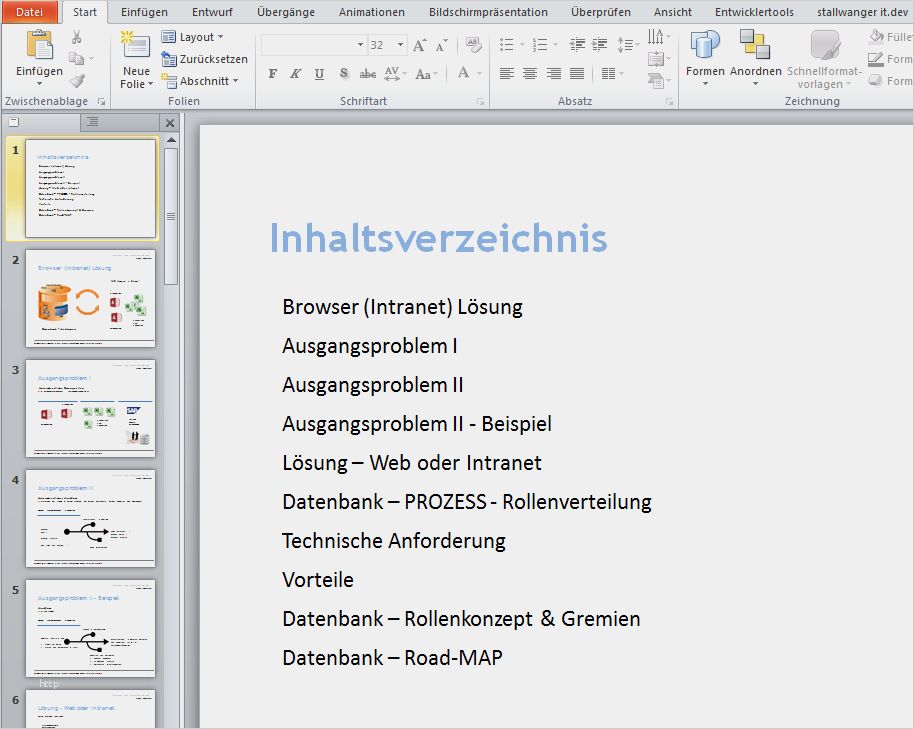914x729 pixels.
Task: Select slide 3 thumbnail Ausgangsproblem I
Action: tap(90, 408)
